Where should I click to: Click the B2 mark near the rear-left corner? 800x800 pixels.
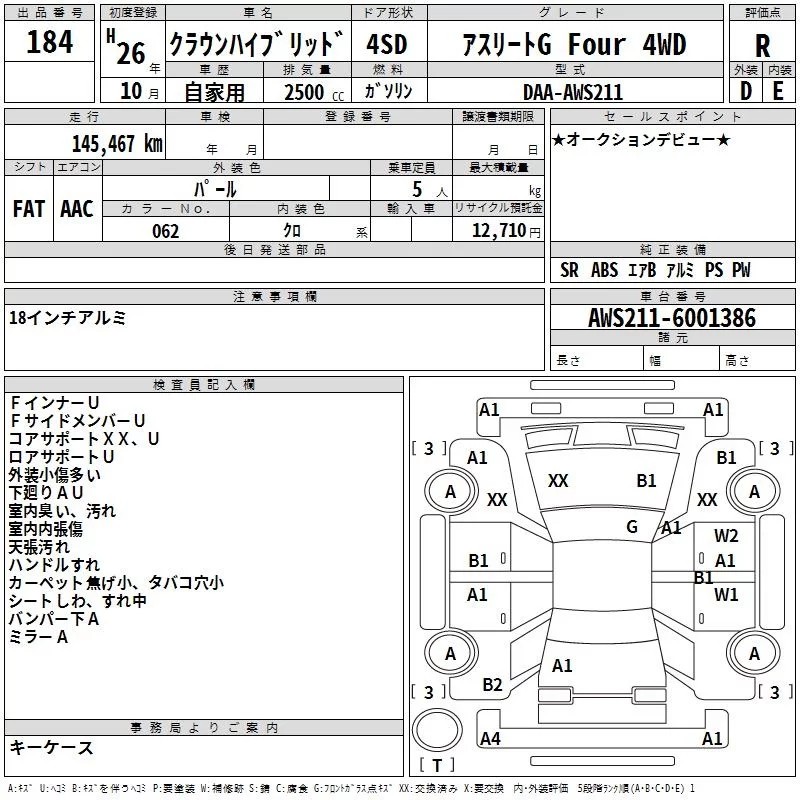(492, 685)
